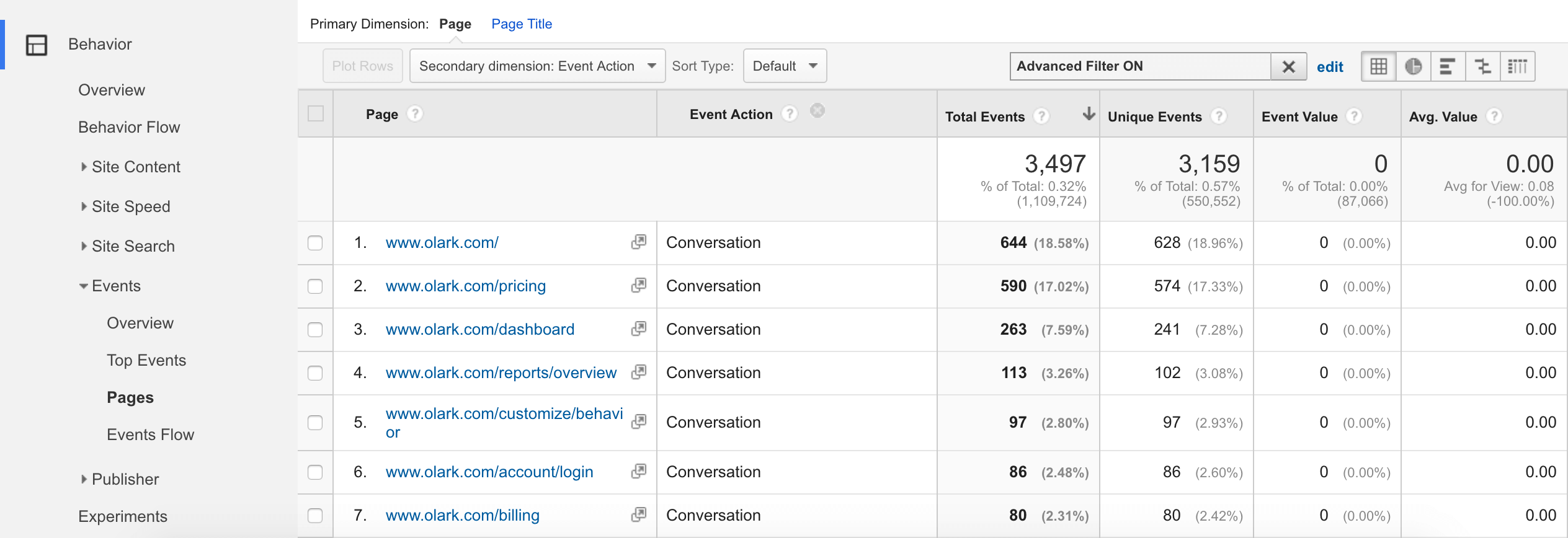The image size is (1568, 538).
Task: Switch to performance bar view
Action: (1448, 66)
